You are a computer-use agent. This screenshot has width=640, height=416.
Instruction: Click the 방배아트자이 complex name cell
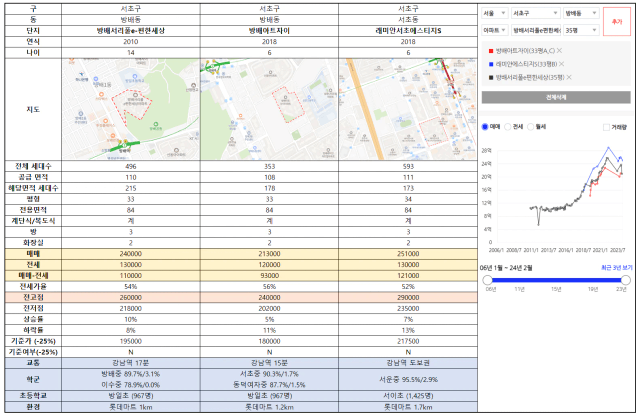point(269,31)
